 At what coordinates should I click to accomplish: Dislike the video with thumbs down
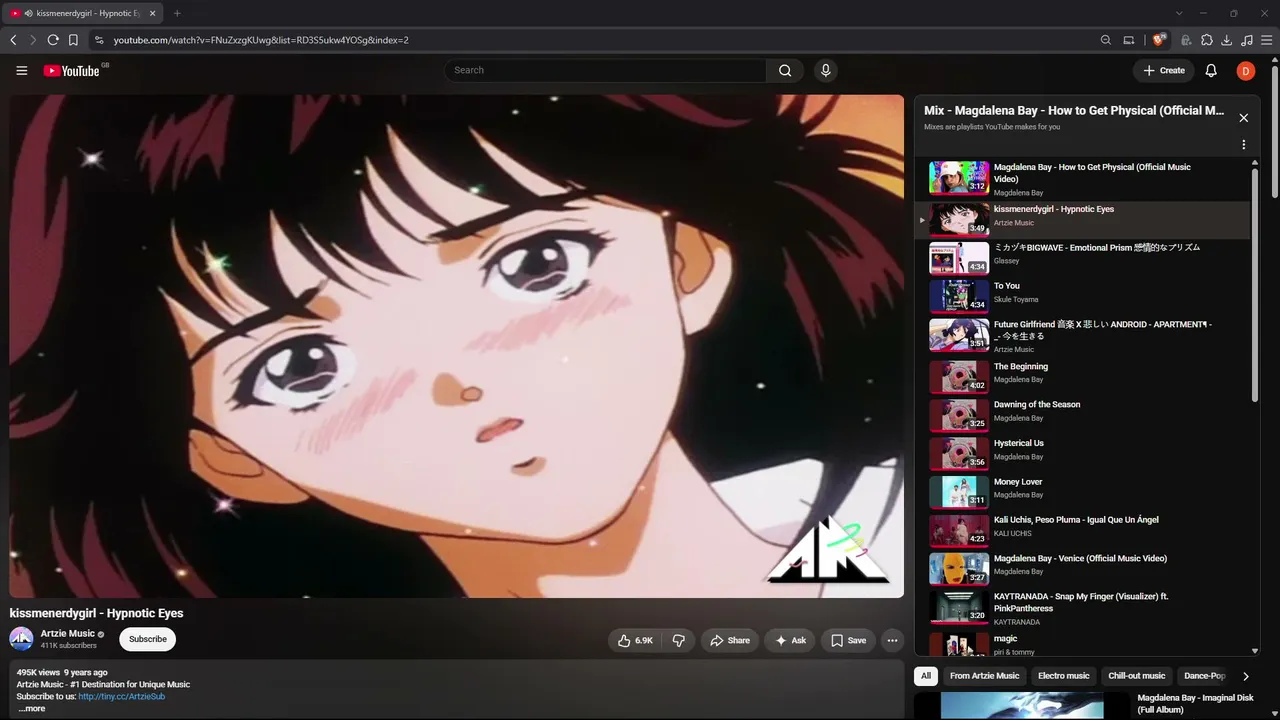click(678, 640)
